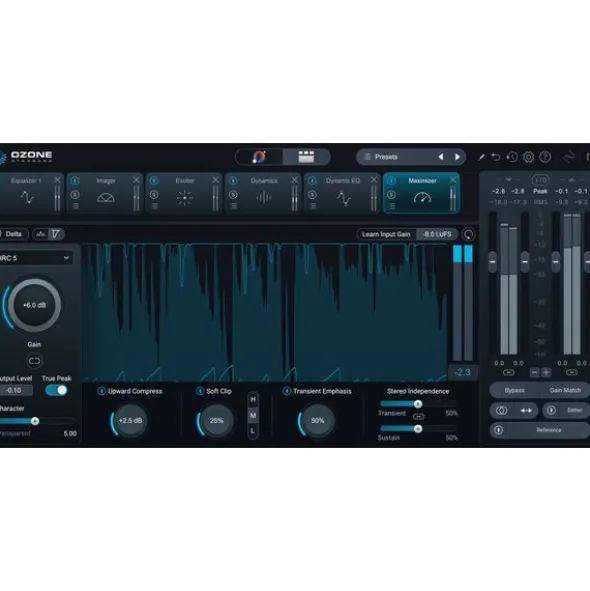Viewport: 590px width, 591px height.
Task: Select the Dynamics module
Action: [x=264, y=193]
